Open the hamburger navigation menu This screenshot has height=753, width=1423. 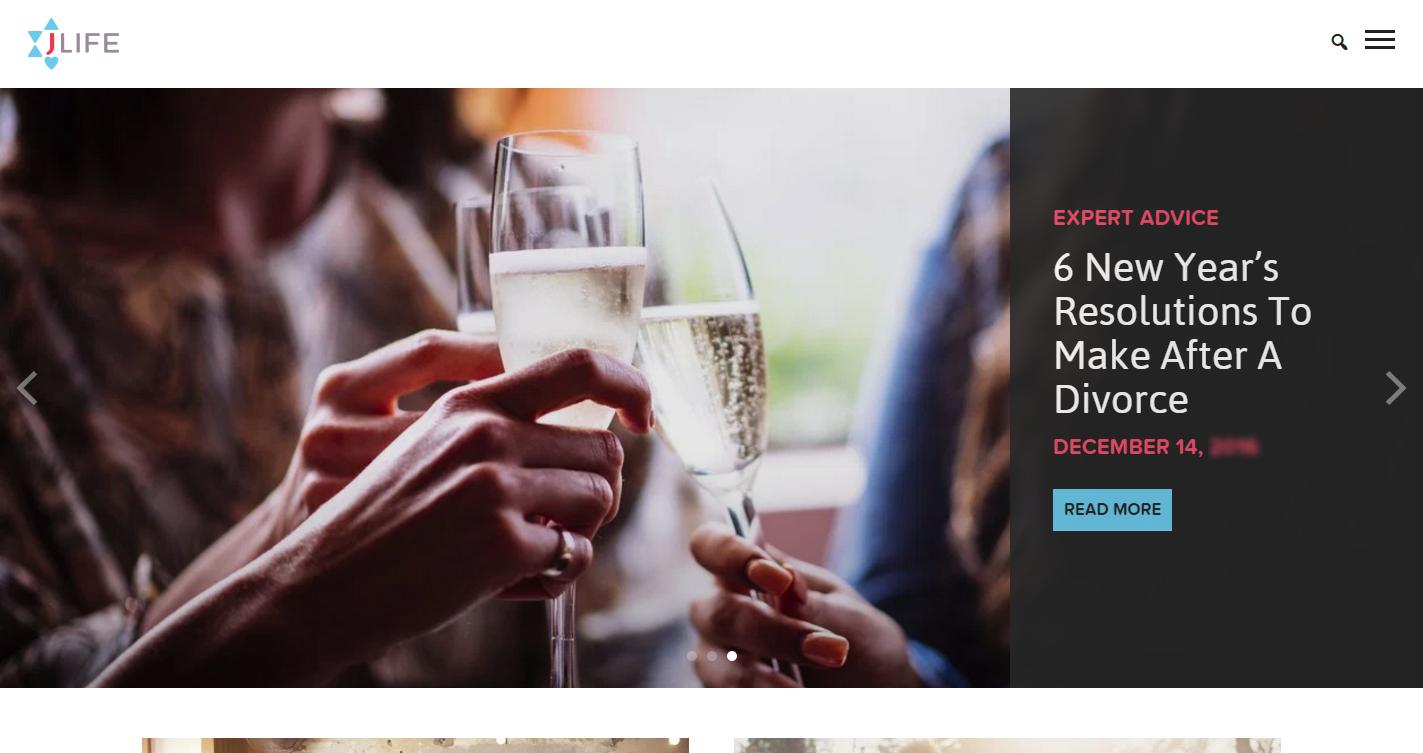1380,39
